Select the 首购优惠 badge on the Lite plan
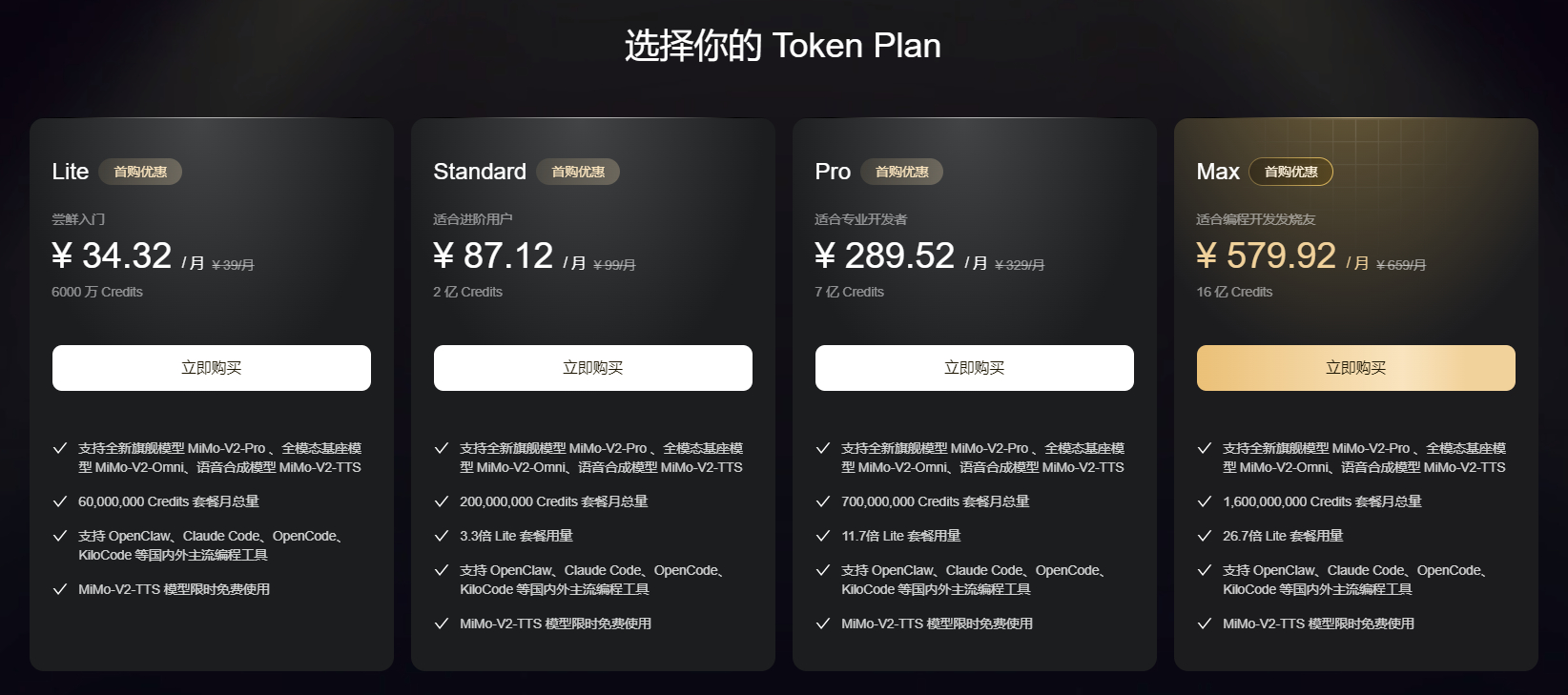The height and width of the screenshot is (695, 1568). tap(140, 172)
